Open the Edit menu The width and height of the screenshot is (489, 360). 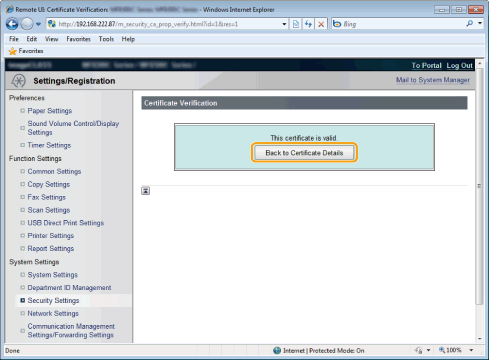pos(32,39)
